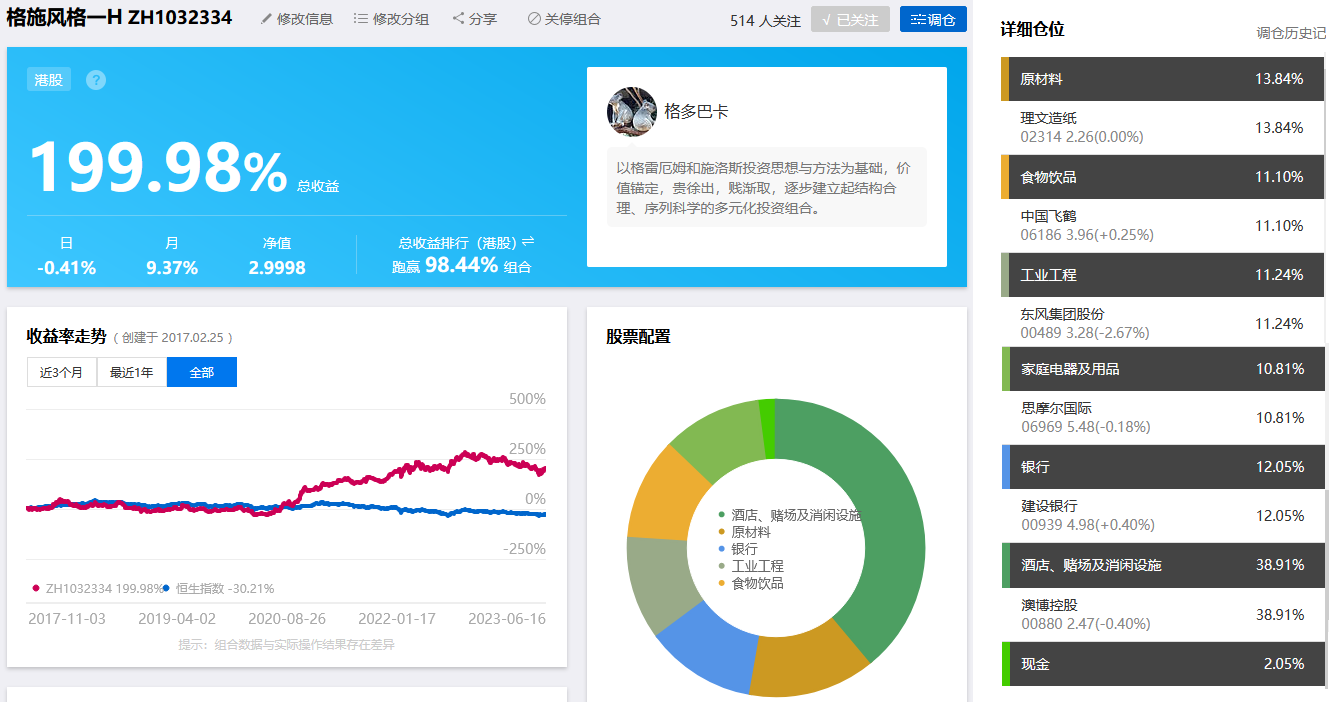Screen dimensions: 1334x719
Task: Click the 净值 2.9998 value
Action: click(277, 267)
